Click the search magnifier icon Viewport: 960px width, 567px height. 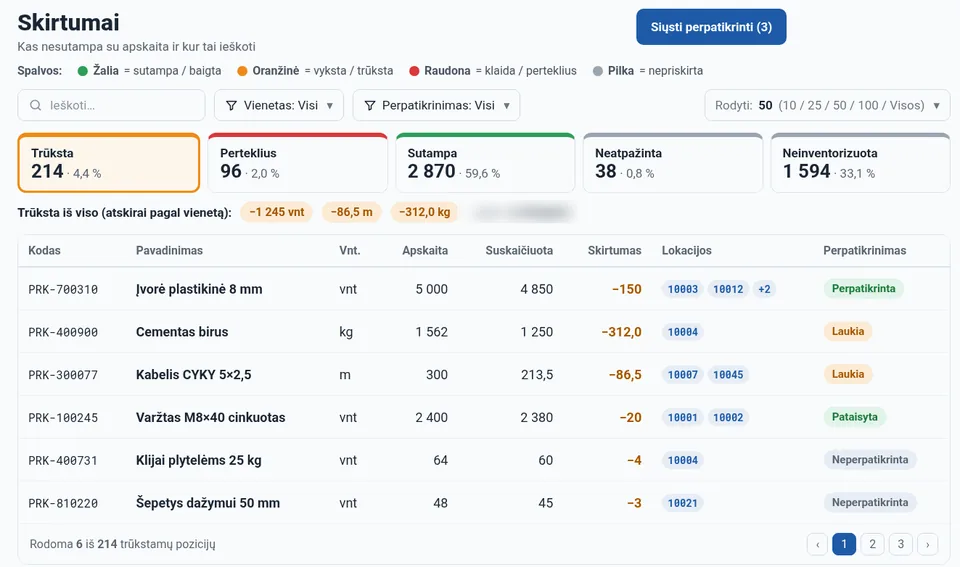pos(36,105)
